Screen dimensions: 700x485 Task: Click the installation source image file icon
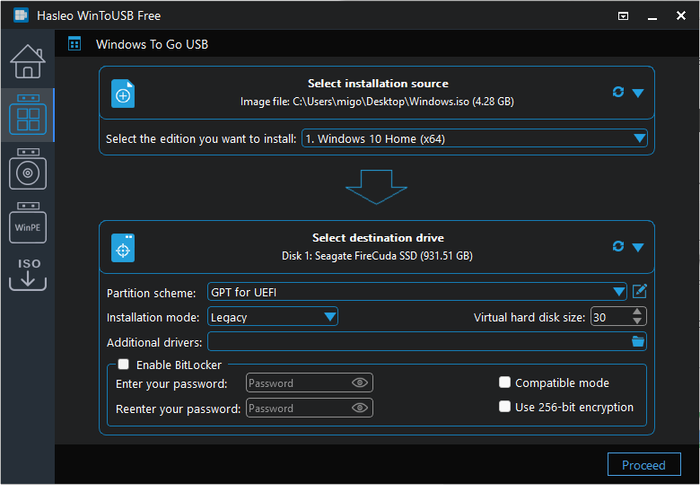tap(123, 93)
